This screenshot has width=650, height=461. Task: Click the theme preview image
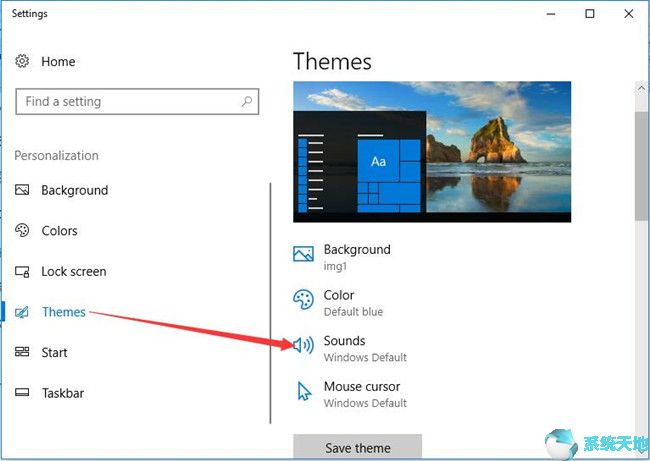pos(432,151)
